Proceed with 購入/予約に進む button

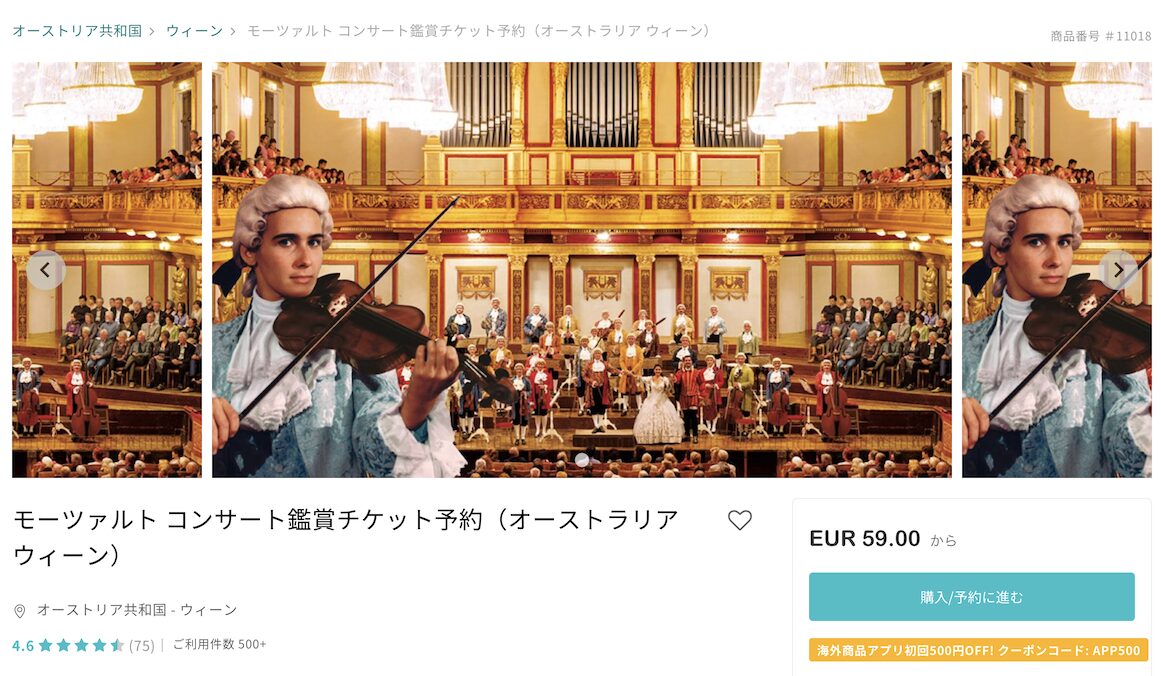pos(971,597)
